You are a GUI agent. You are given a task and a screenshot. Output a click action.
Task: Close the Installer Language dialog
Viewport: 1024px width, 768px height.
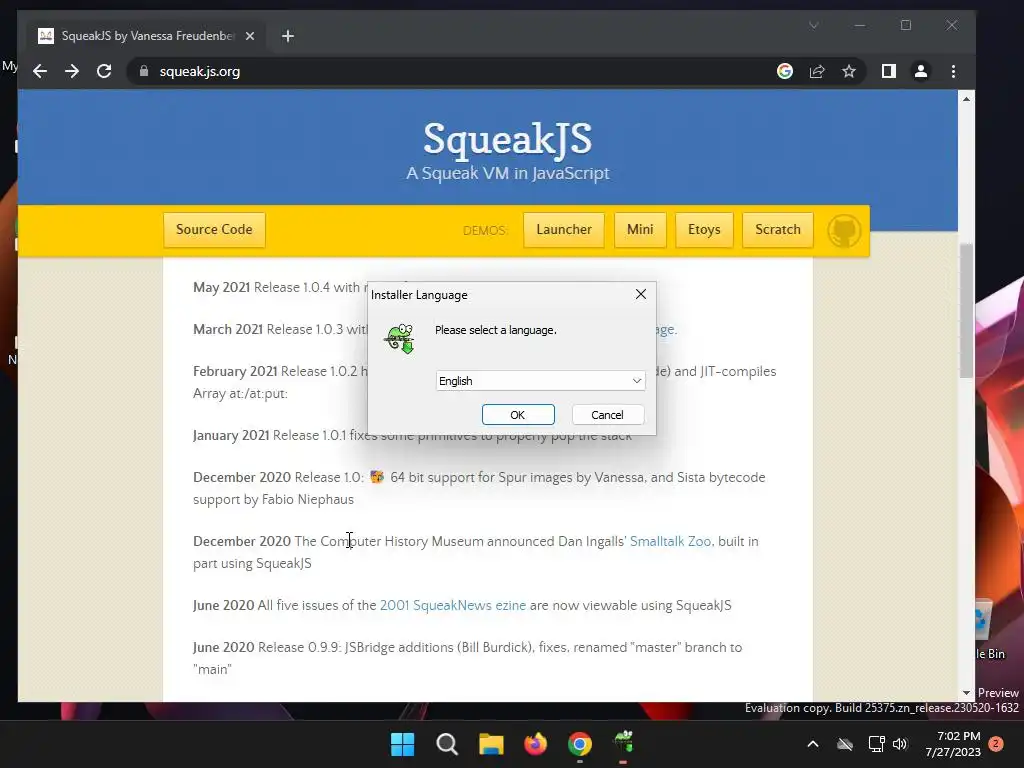click(x=641, y=295)
